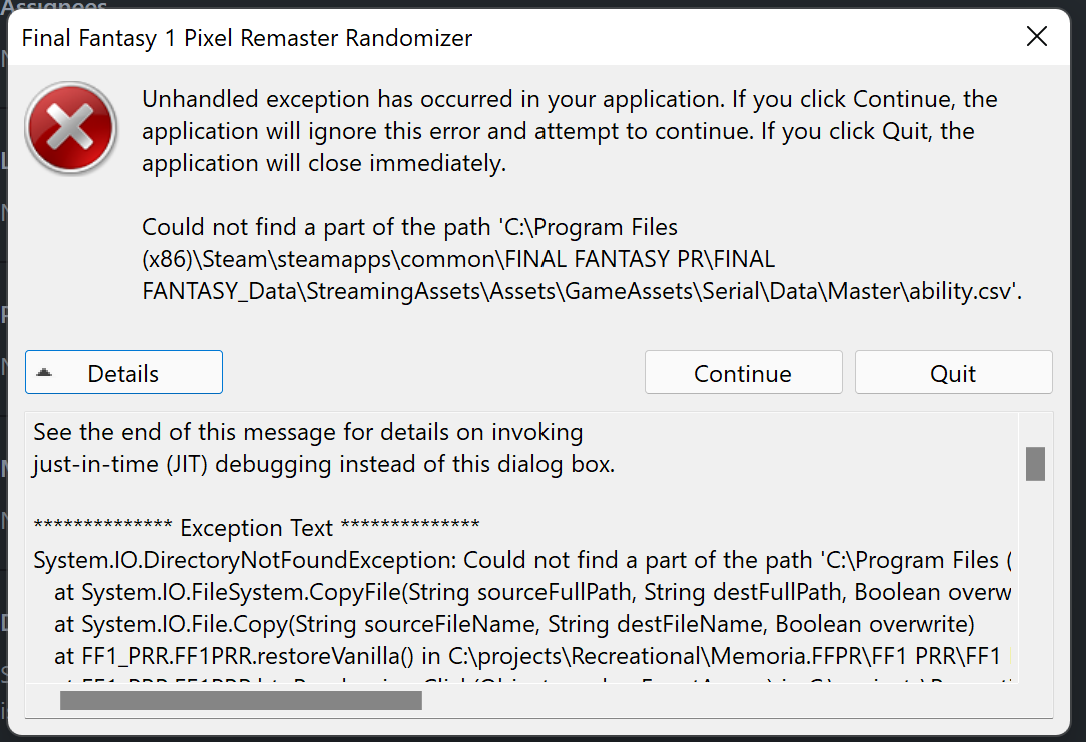
Task: Click Continue to ignore the error
Action: [743, 372]
